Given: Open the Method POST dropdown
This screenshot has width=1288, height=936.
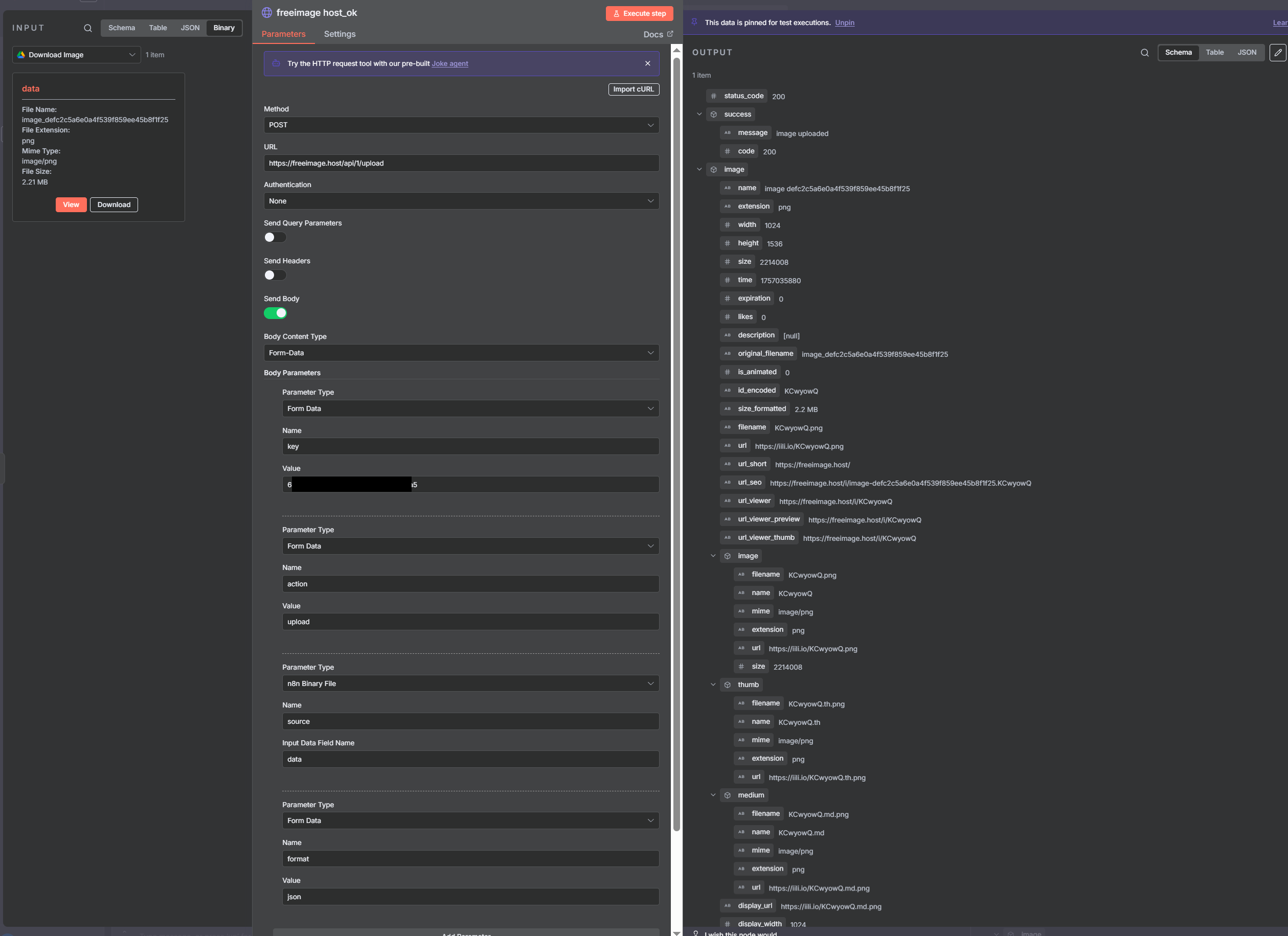Looking at the screenshot, I should coord(461,125).
